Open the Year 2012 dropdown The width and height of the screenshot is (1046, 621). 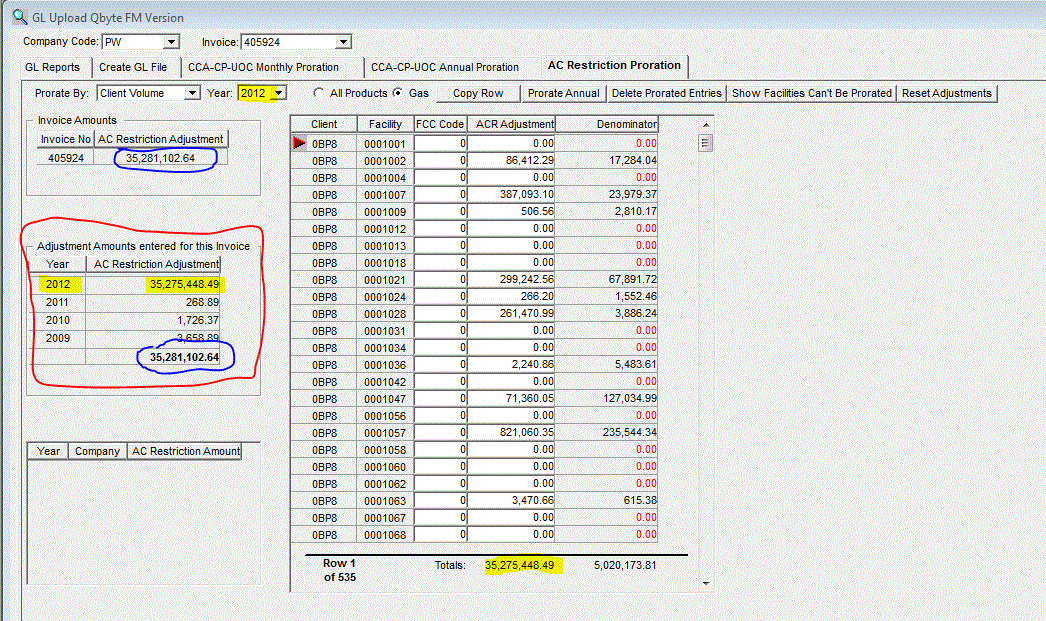[279, 93]
